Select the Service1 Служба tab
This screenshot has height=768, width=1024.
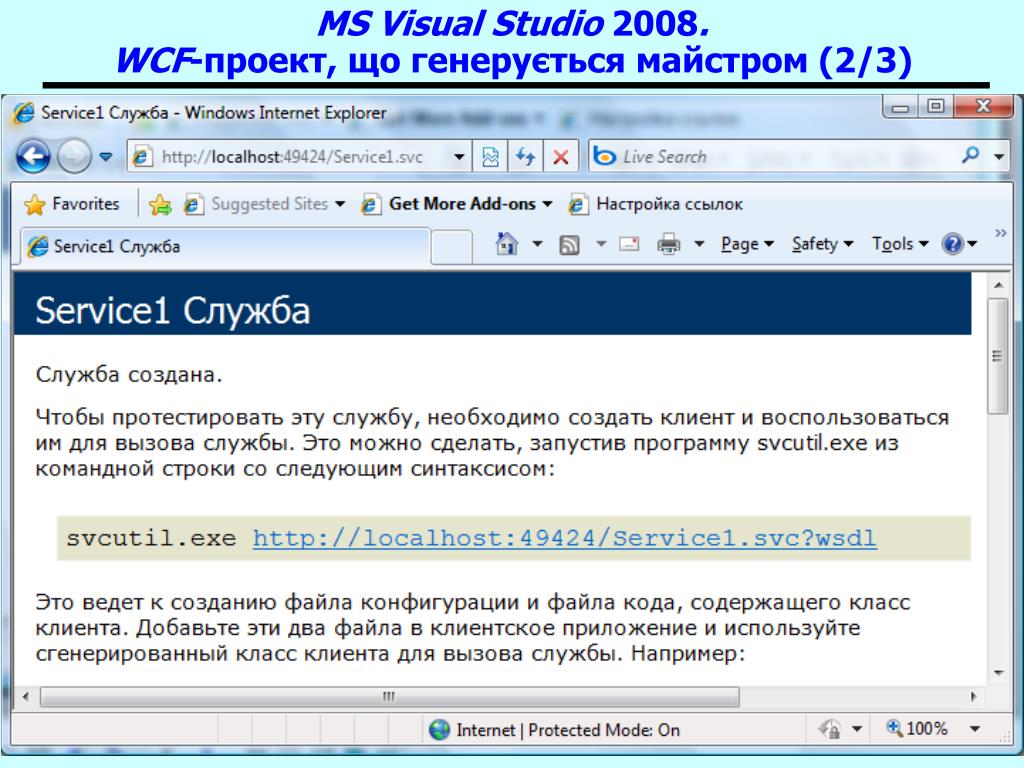tap(225, 246)
